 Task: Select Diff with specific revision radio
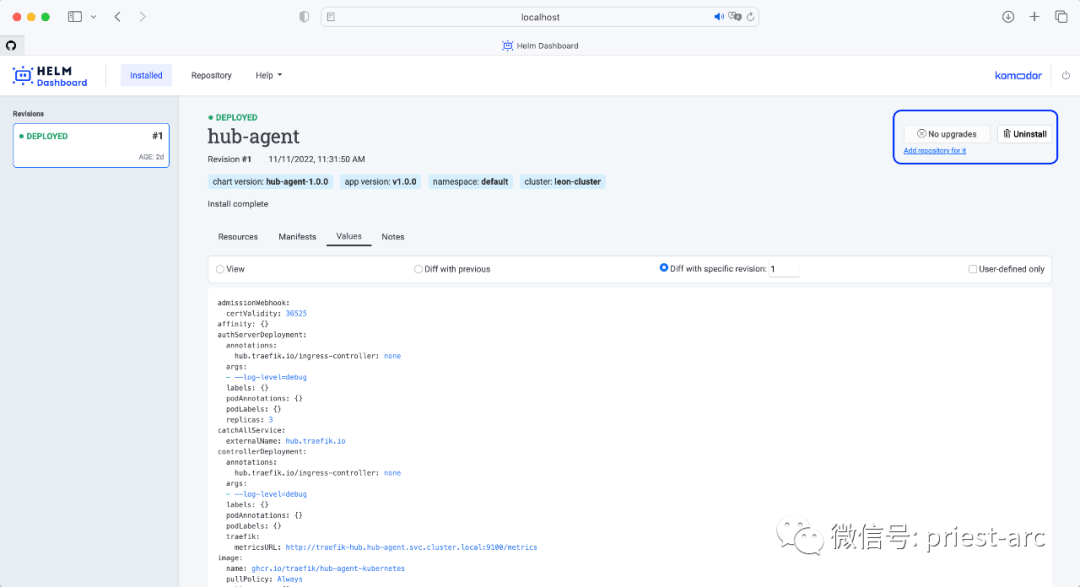tap(663, 268)
